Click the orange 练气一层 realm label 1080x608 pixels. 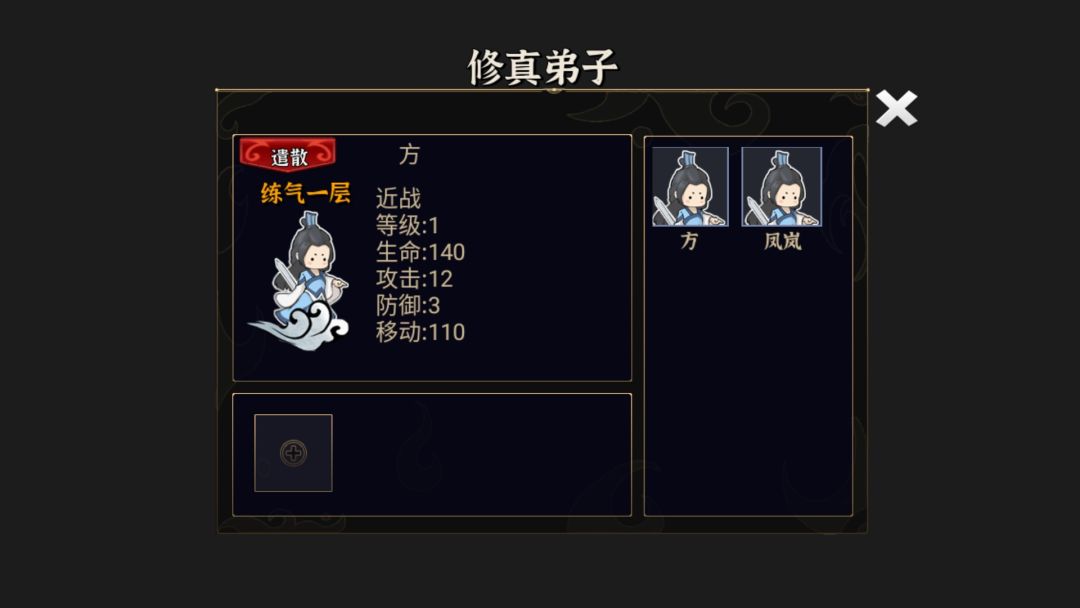point(305,193)
